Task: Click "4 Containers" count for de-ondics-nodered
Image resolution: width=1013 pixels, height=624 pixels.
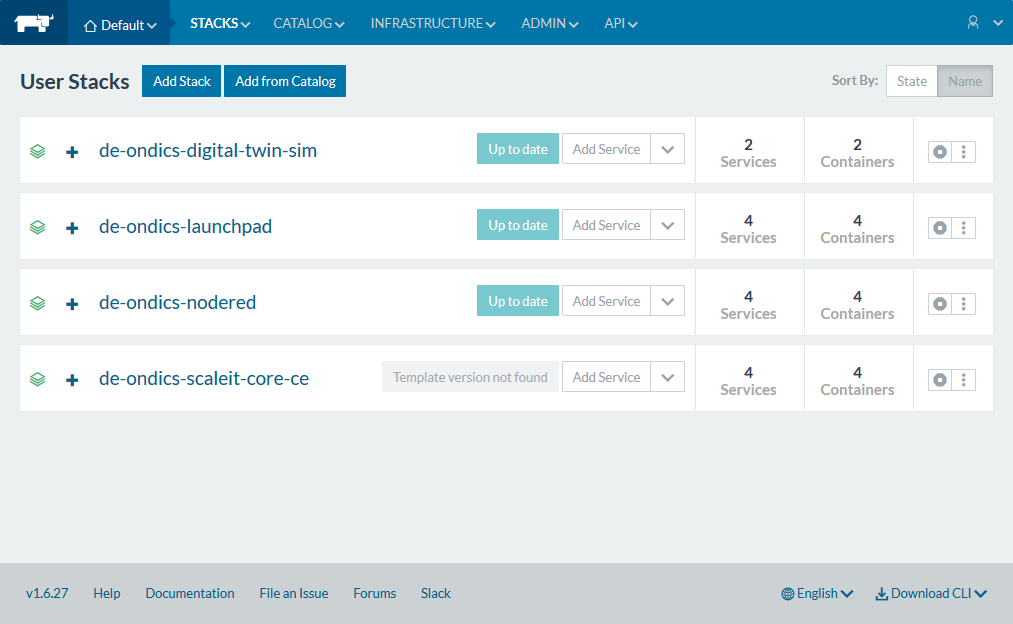Action: pyautogui.click(x=857, y=305)
